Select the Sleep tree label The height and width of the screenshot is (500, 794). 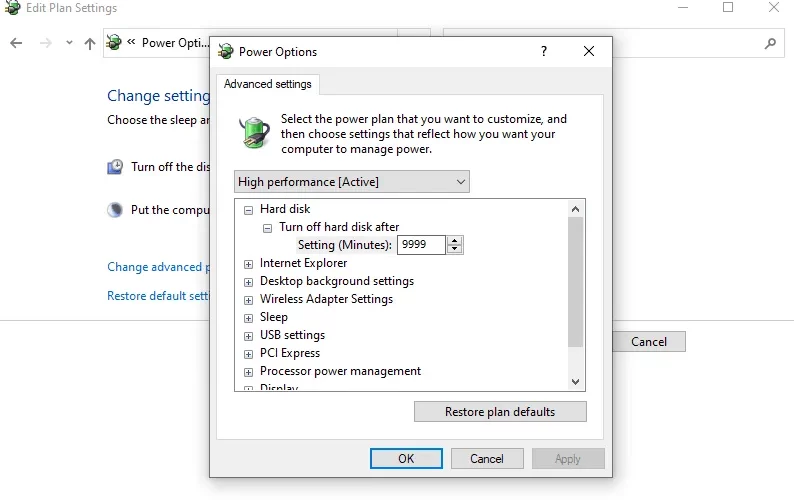pos(274,317)
